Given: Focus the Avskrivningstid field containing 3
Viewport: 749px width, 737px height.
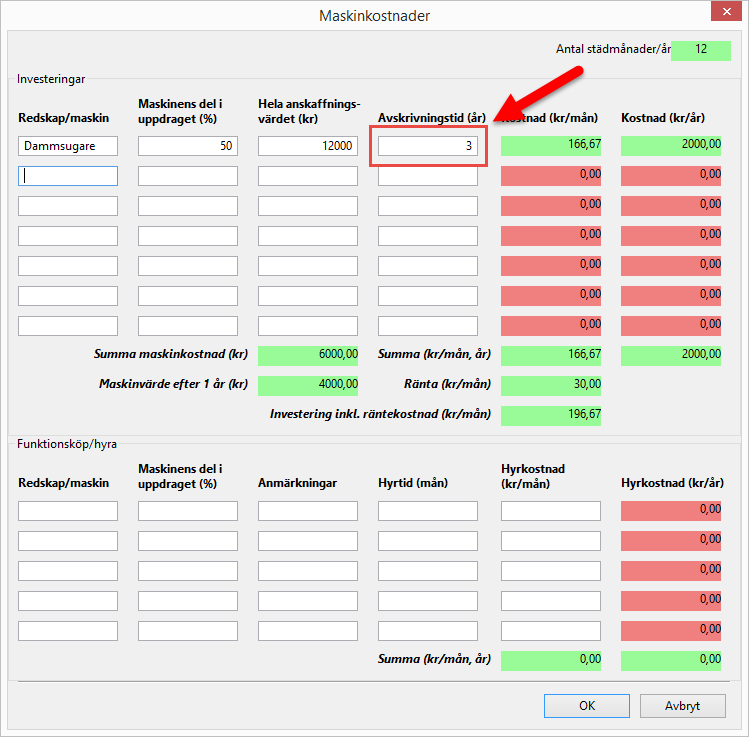Looking at the screenshot, I should [428, 146].
